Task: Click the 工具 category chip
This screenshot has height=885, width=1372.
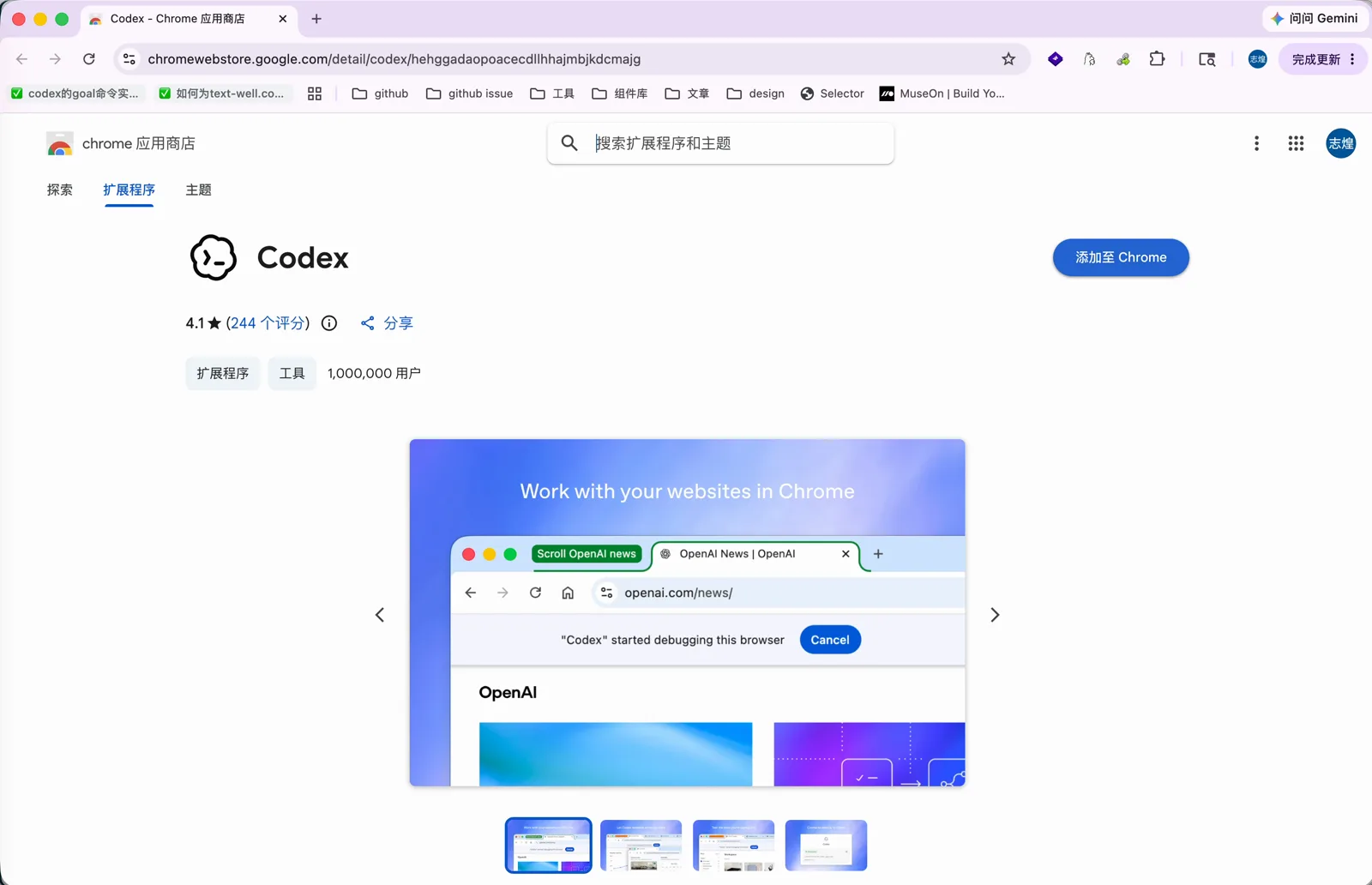Action: pos(292,373)
